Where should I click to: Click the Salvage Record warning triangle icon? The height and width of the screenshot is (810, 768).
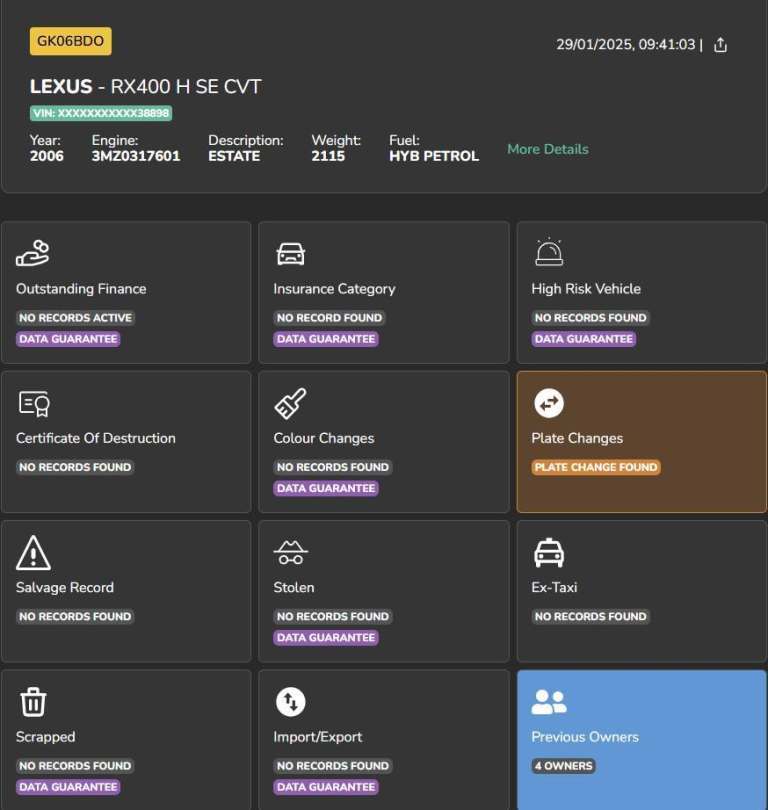34,553
